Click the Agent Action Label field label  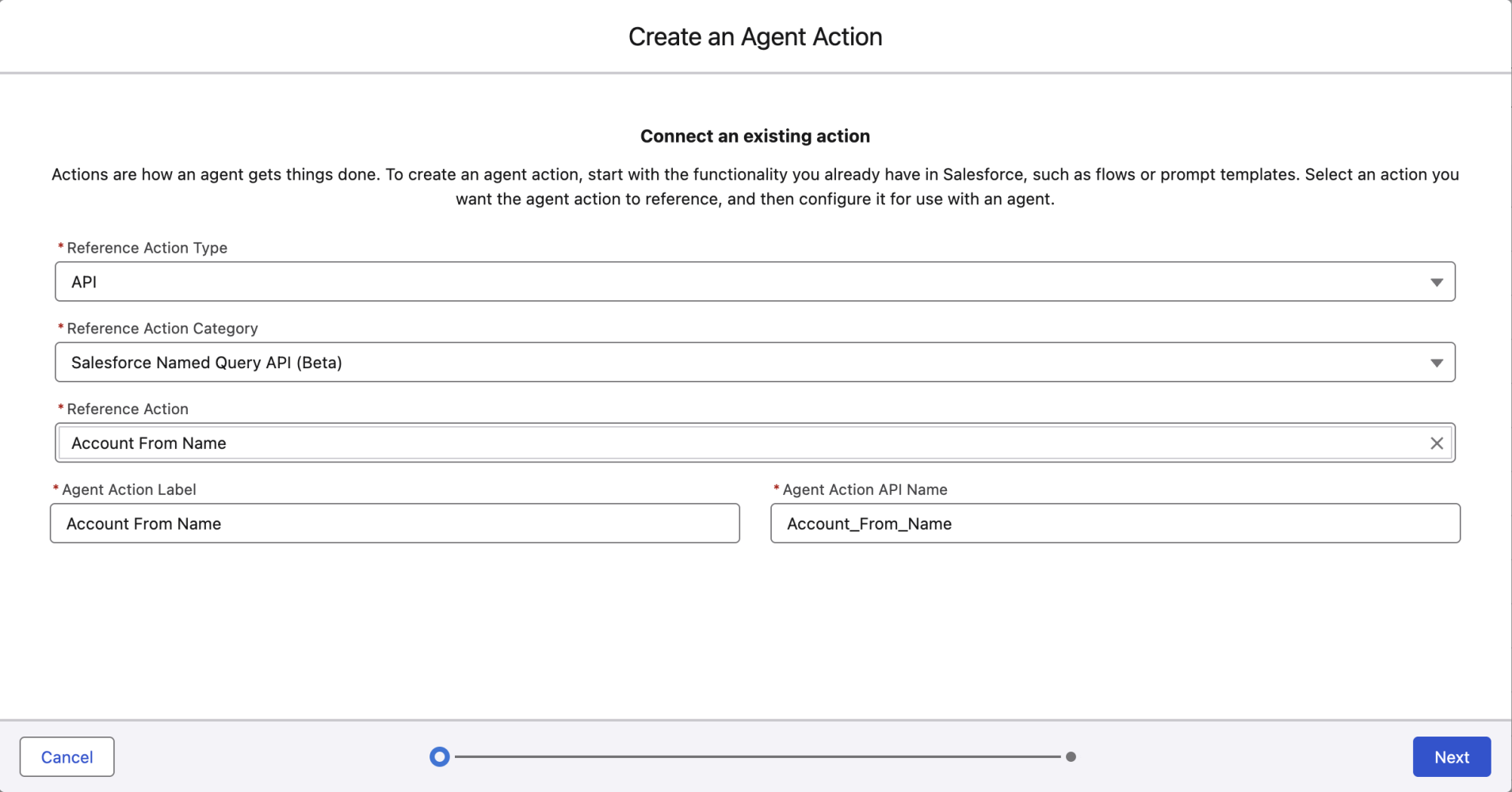[129, 490]
